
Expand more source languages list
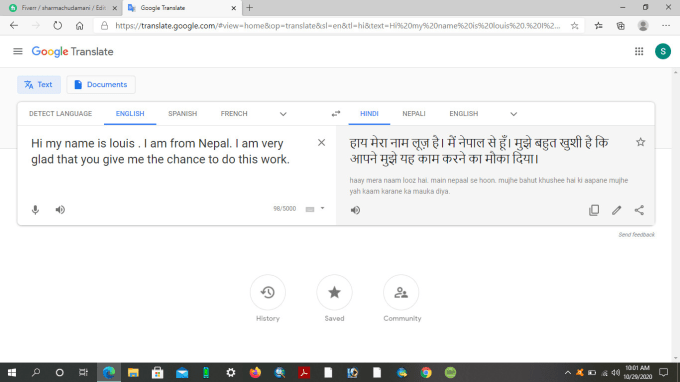pyautogui.click(x=283, y=114)
